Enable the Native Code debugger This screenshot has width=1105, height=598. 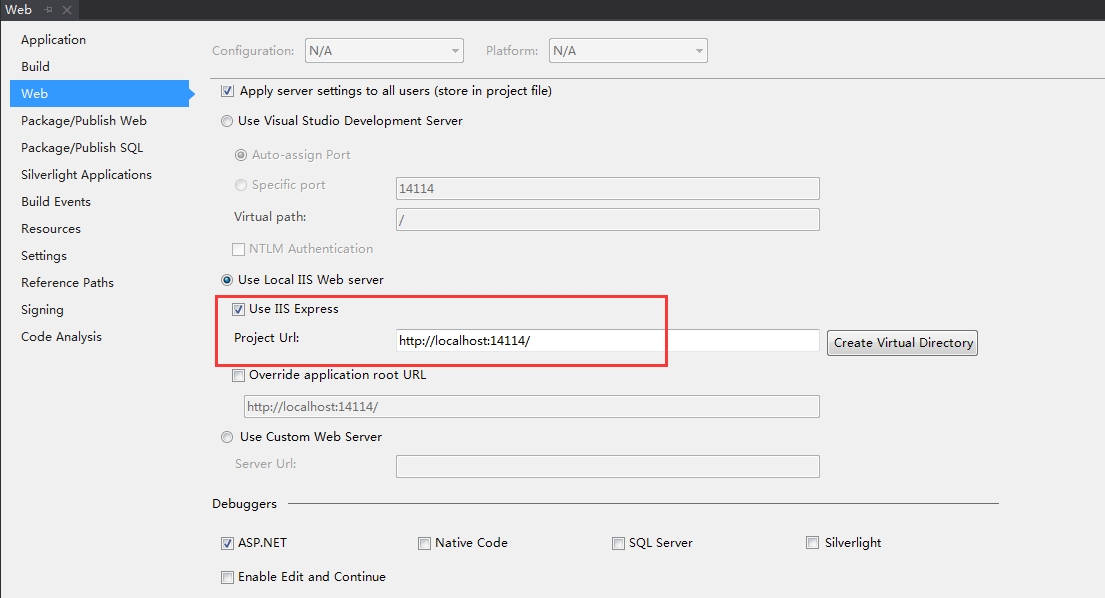(x=424, y=543)
